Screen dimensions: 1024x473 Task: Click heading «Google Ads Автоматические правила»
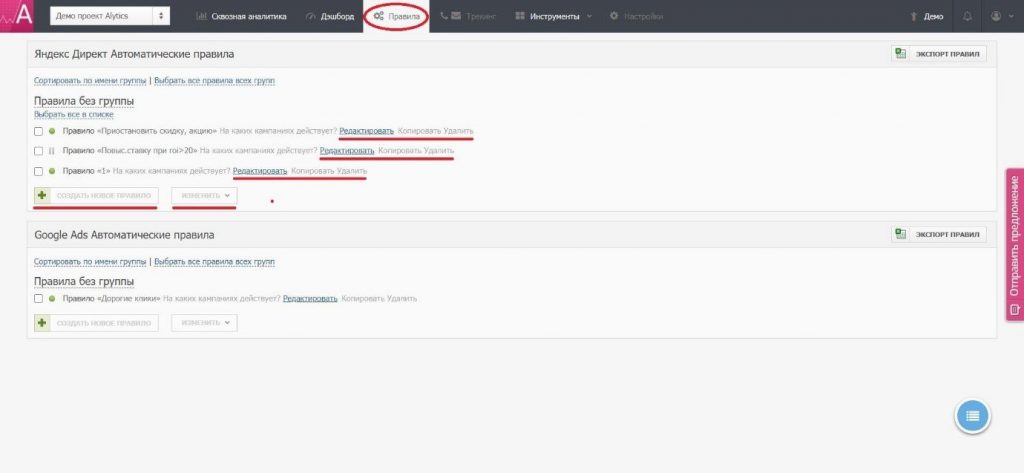click(x=124, y=235)
